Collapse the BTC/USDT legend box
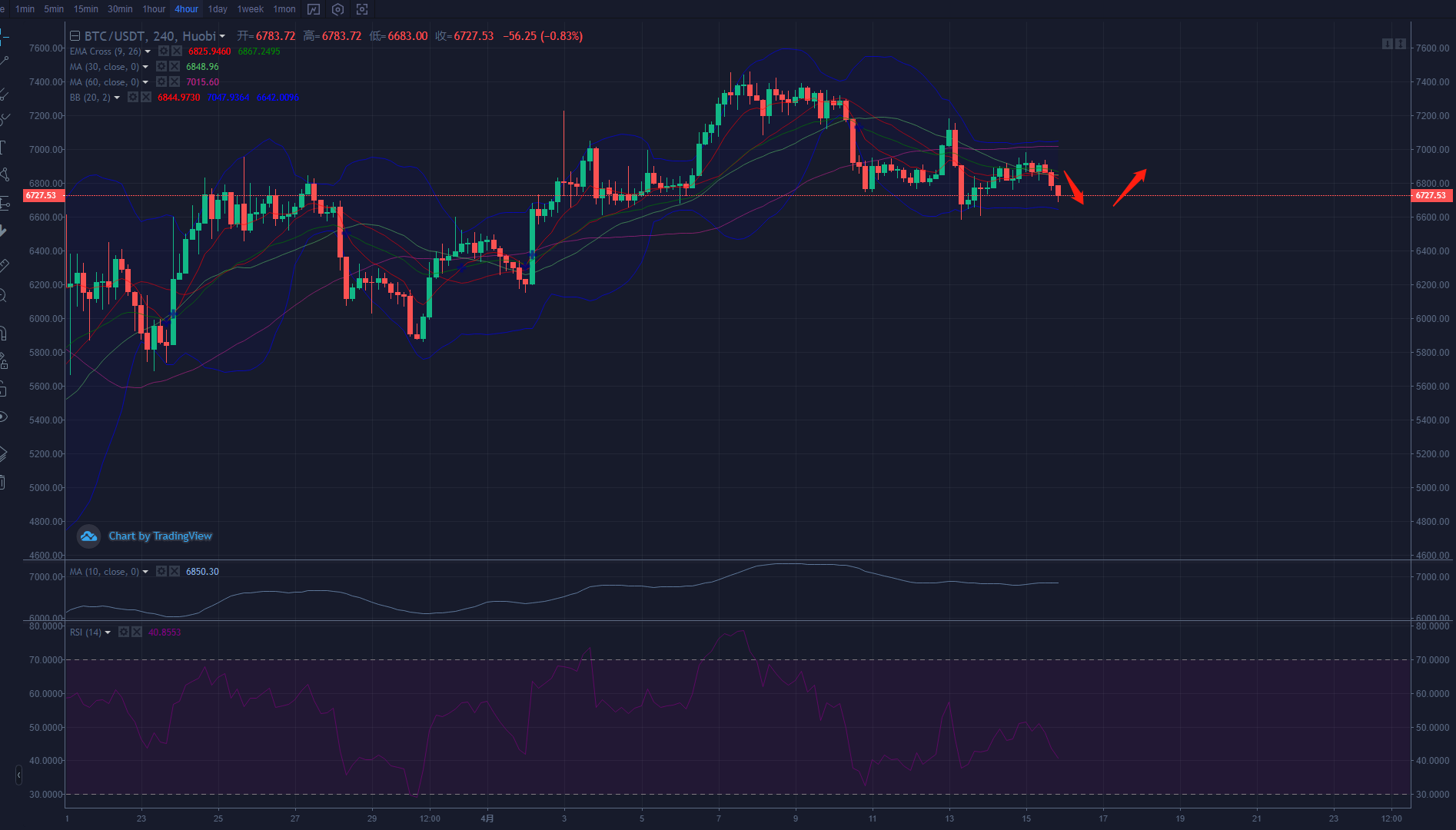Image resolution: width=1456 pixels, height=830 pixels. [x=75, y=36]
